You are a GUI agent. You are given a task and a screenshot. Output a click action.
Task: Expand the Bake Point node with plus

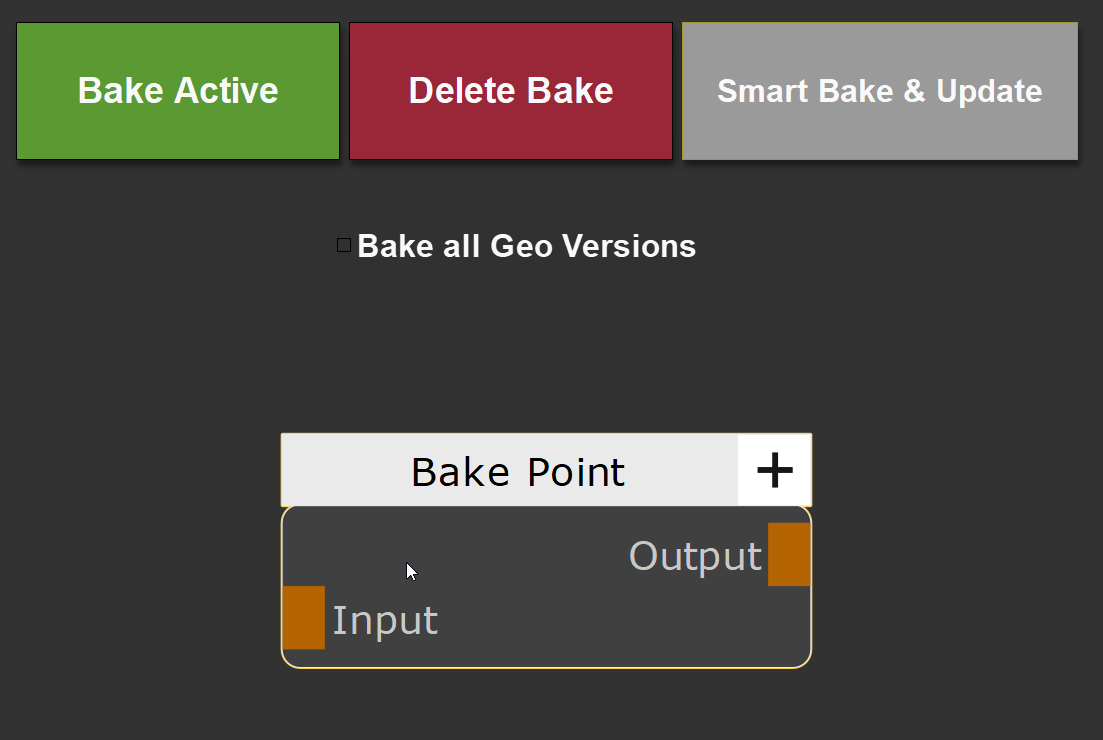point(775,470)
